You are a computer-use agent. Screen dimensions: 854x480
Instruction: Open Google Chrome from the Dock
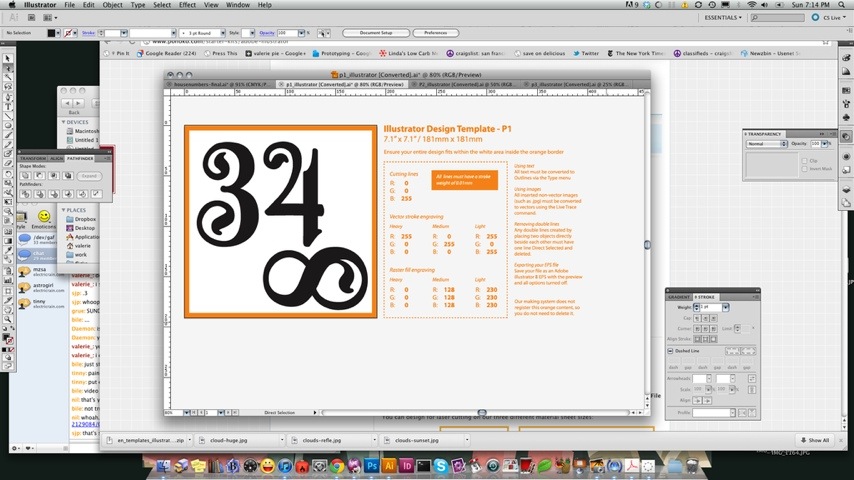(x=337, y=466)
